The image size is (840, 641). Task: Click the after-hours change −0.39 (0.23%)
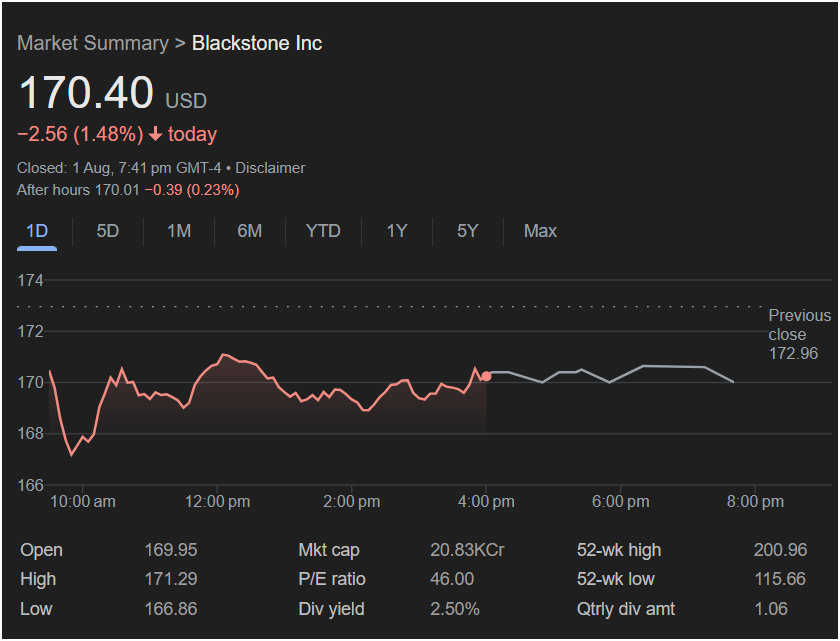click(x=192, y=190)
